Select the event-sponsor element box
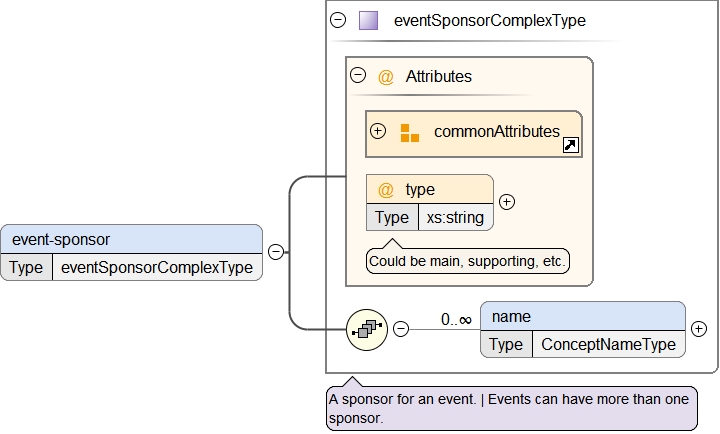The width and height of the screenshot is (720, 434). coord(131,239)
